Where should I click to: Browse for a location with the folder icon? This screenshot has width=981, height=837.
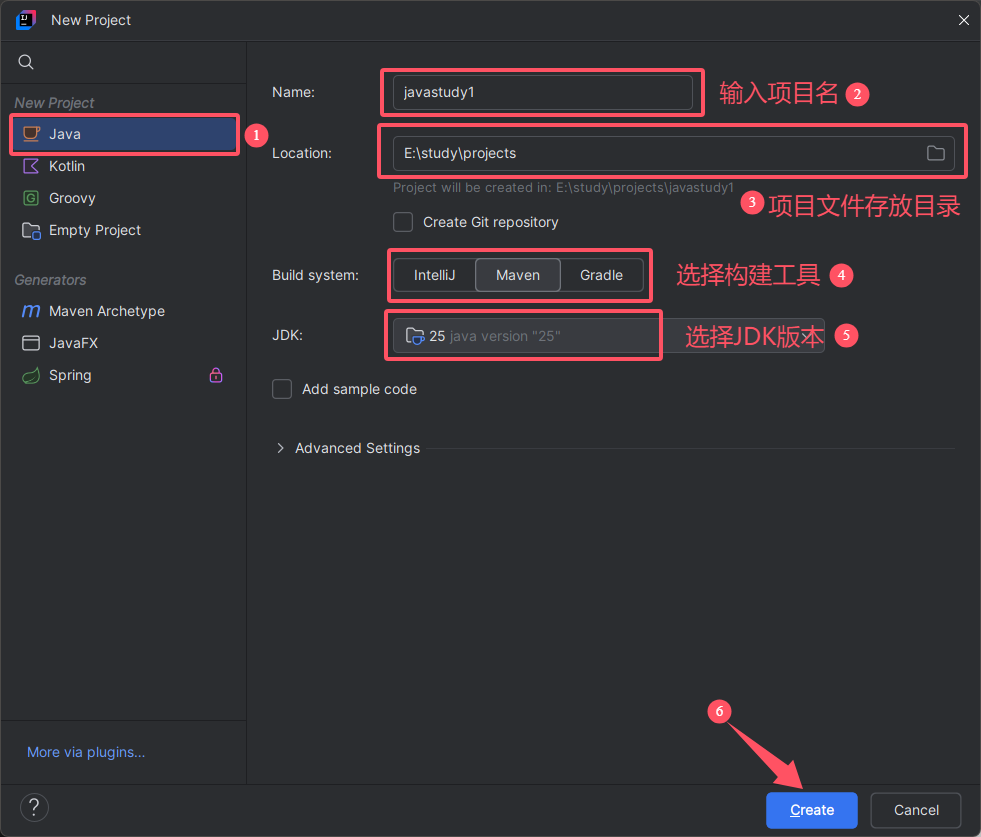point(935,153)
